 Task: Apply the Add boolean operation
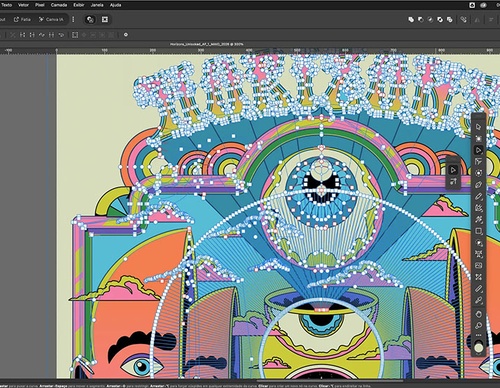[x=411, y=20]
